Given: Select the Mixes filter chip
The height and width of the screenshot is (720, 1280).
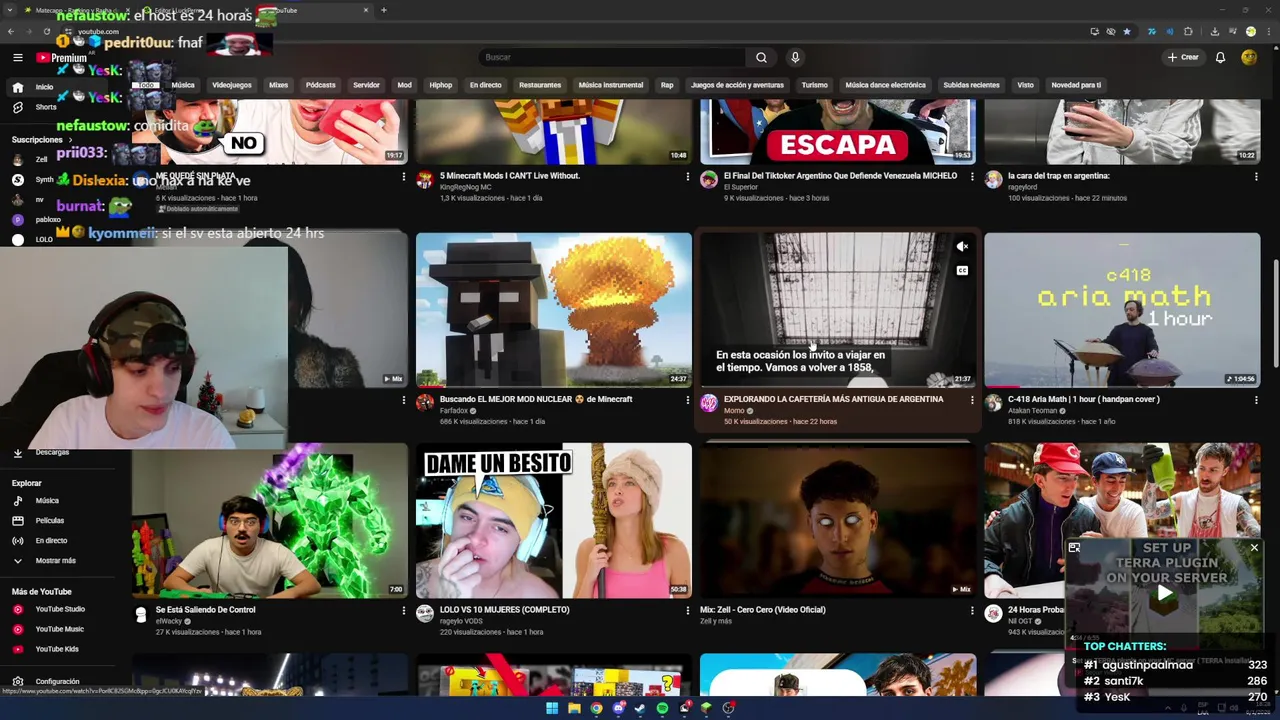Looking at the screenshot, I should [278, 85].
